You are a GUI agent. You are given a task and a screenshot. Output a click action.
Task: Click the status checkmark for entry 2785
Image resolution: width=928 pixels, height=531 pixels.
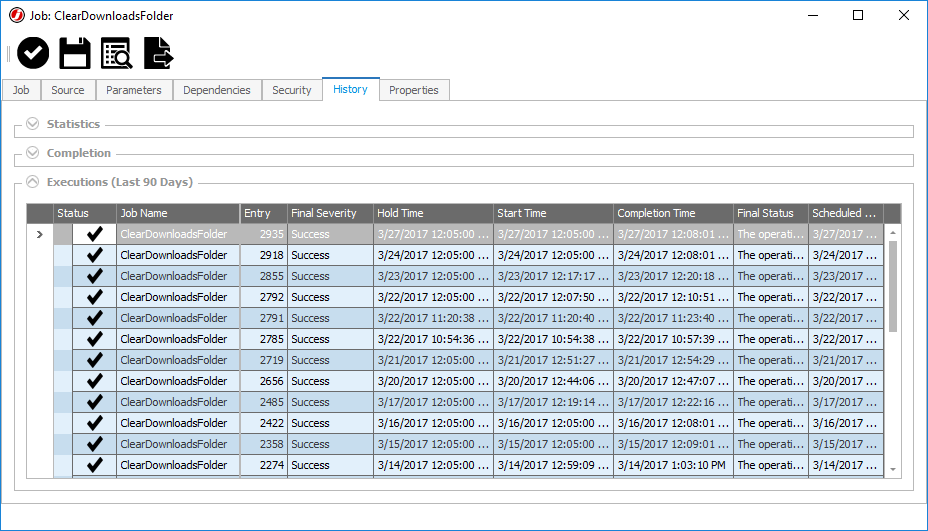click(x=94, y=339)
